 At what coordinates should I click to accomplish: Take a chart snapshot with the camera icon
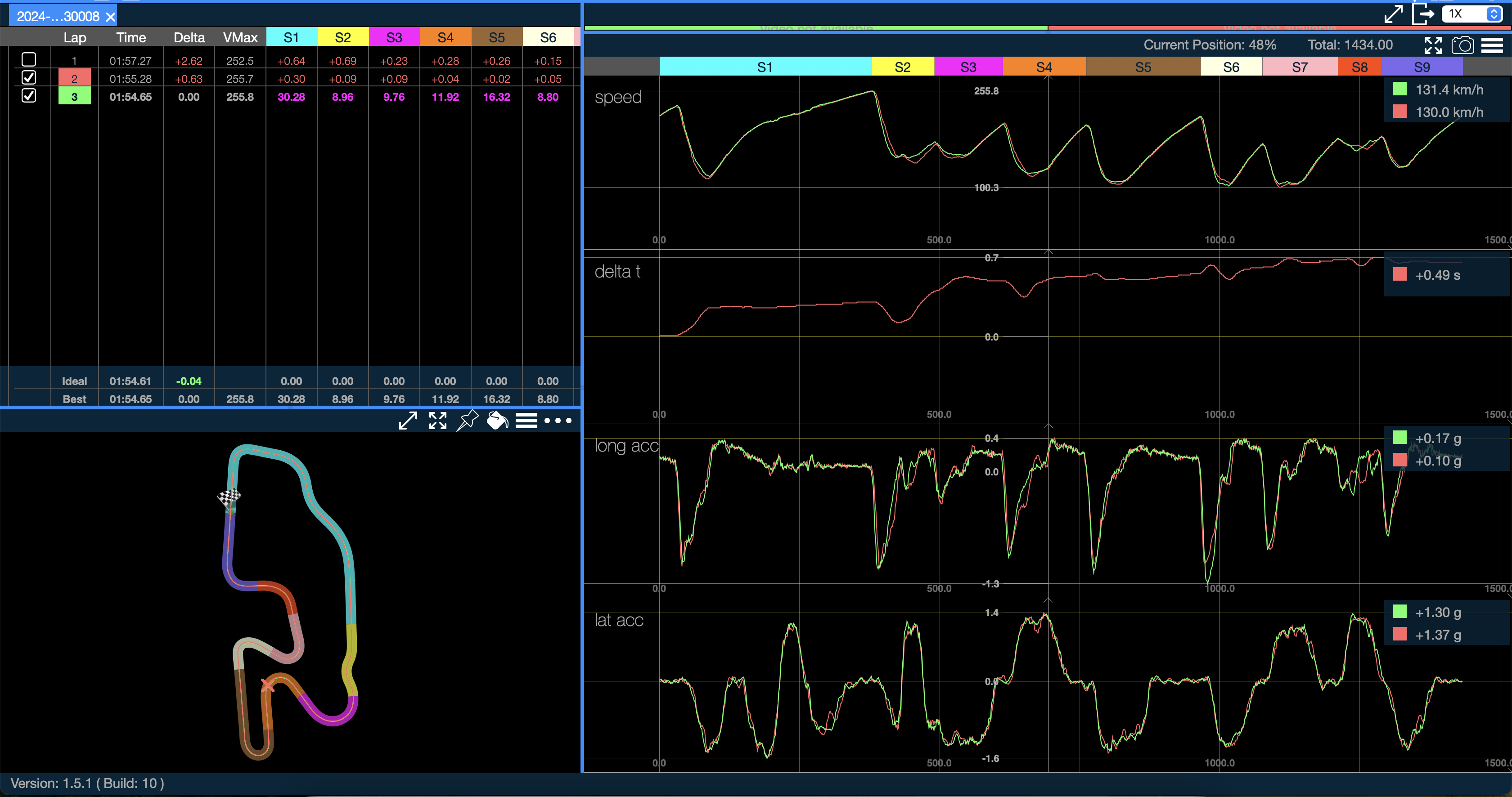1462,45
